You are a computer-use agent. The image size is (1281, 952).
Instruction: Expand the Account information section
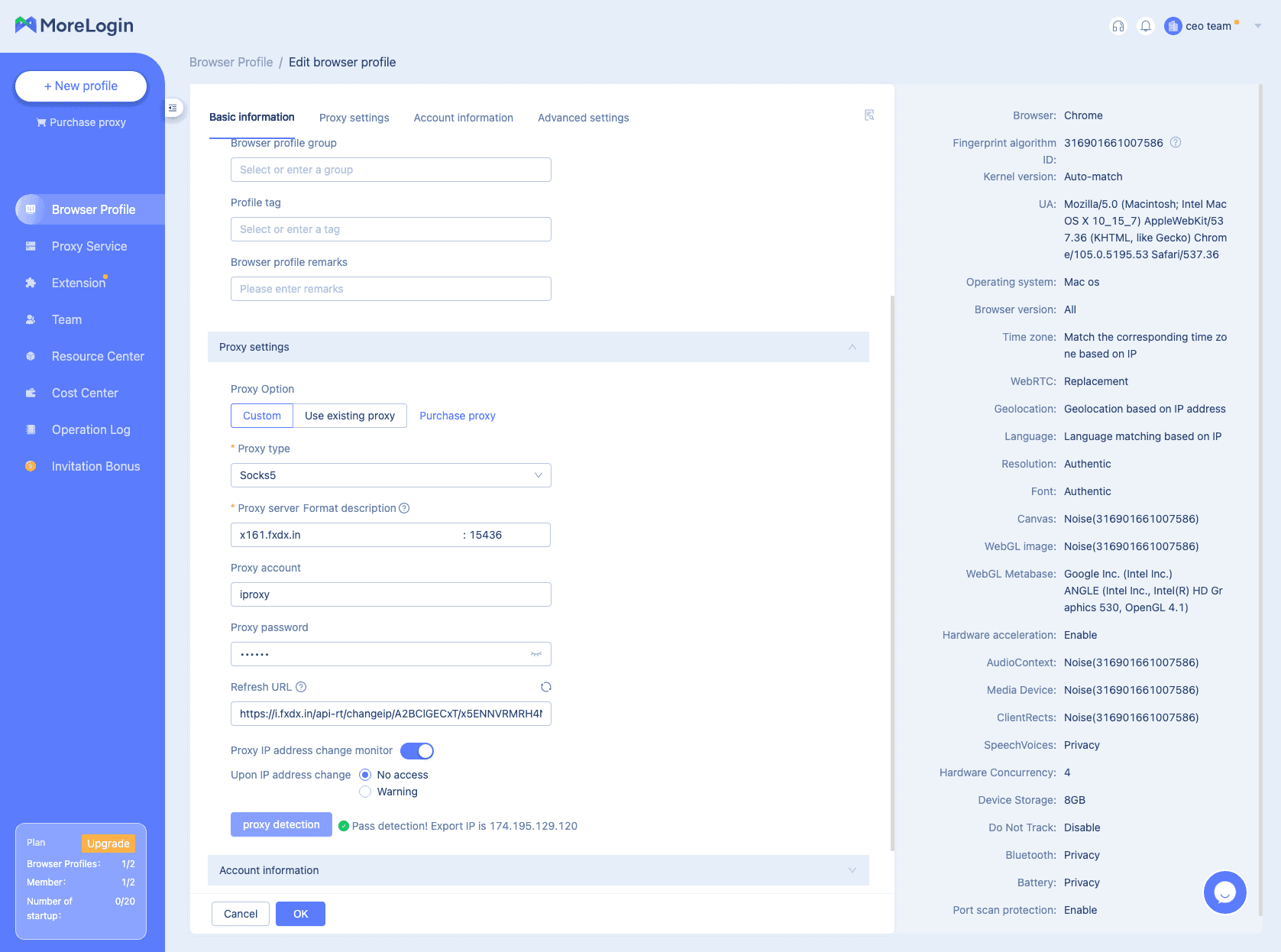tap(852, 870)
